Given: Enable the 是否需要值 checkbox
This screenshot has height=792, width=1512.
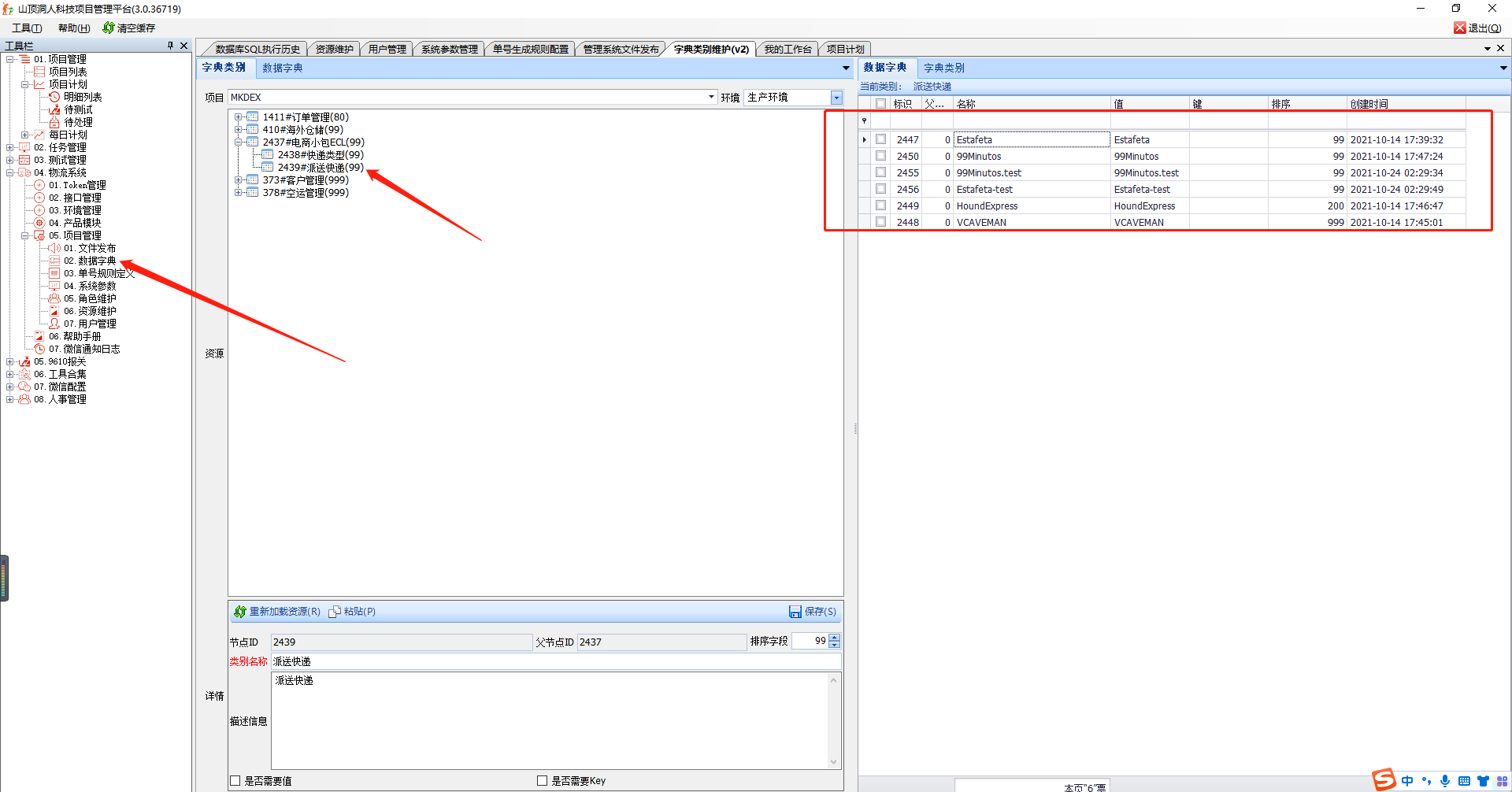Looking at the screenshot, I should pyautogui.click(x=235, y=781).
